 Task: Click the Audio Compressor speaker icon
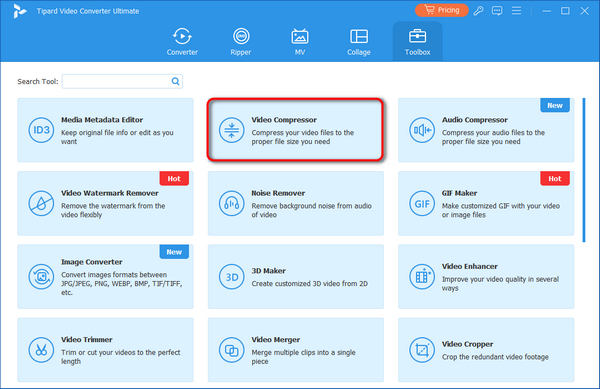tap(422, 130)
